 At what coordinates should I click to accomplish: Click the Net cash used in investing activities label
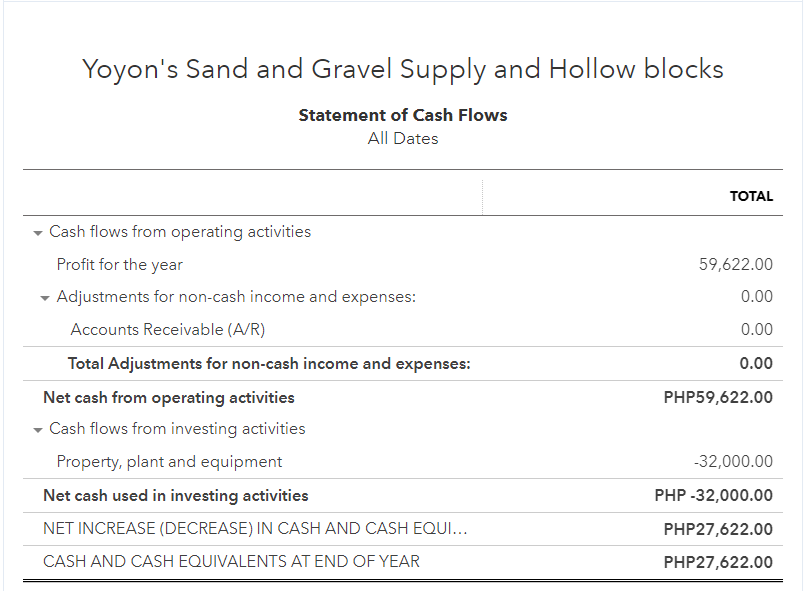[x=176, y=496]
